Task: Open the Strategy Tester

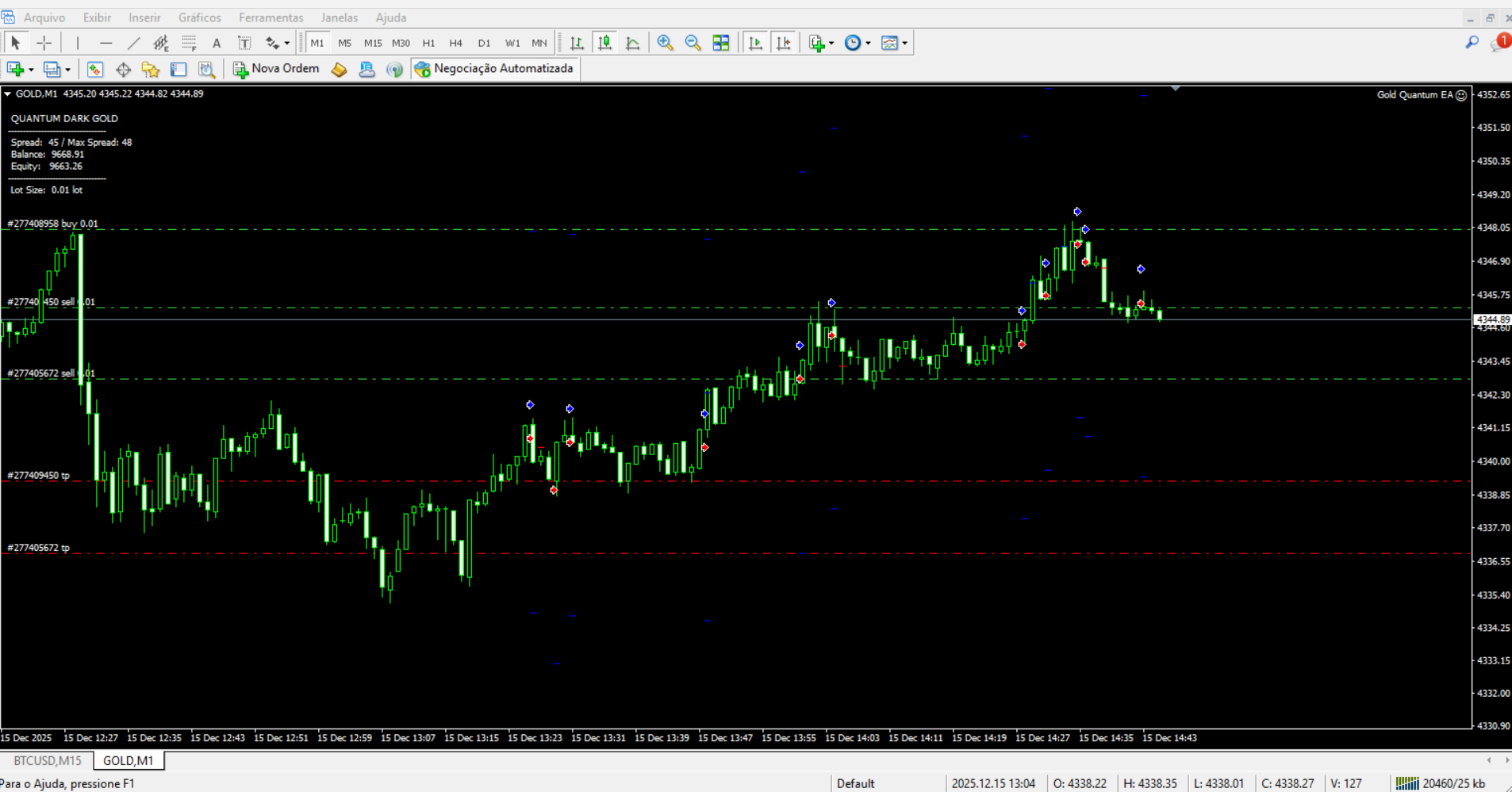Action: click(207, 70)
